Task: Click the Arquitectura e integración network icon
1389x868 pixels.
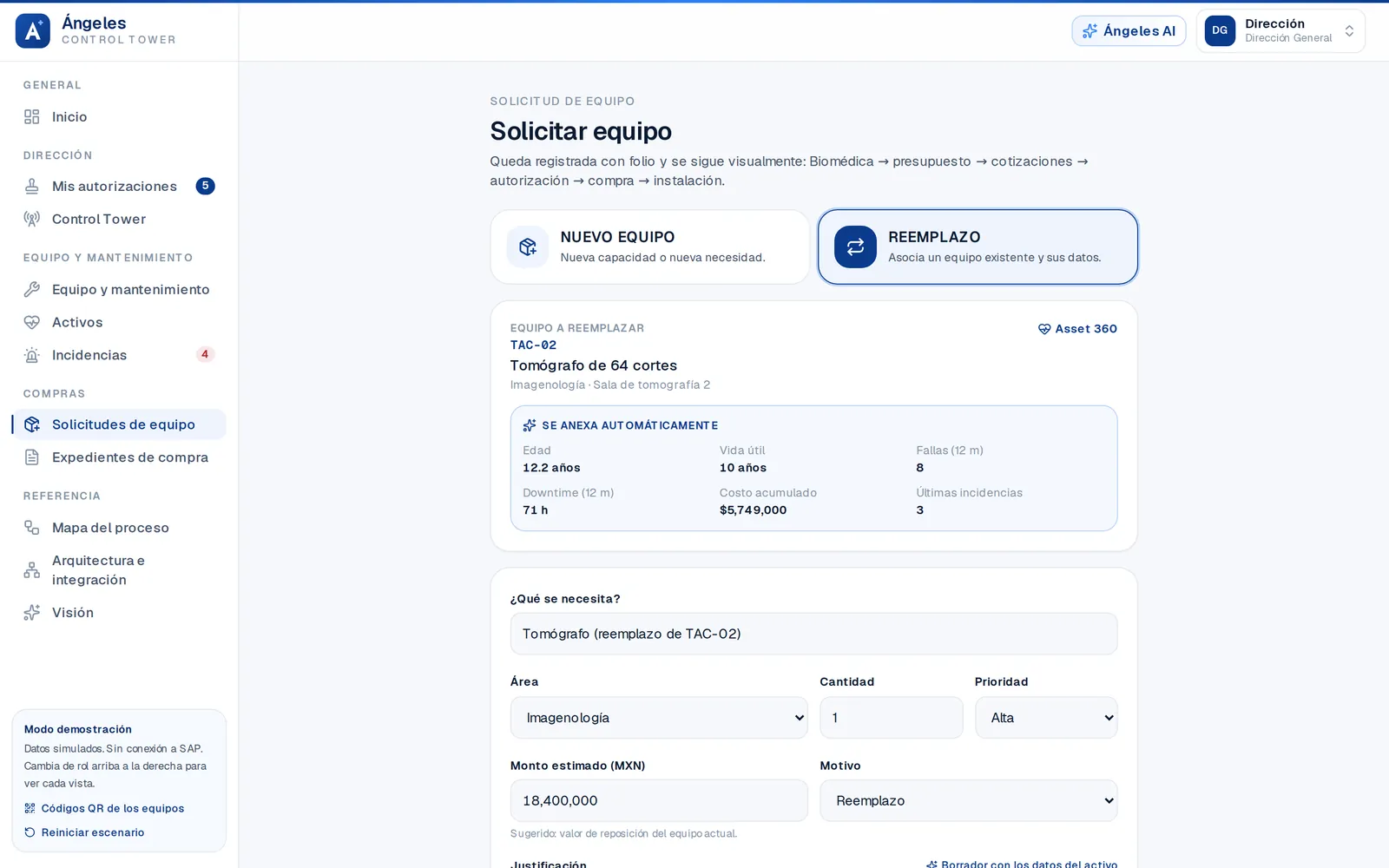Action: tap(32, 570)
